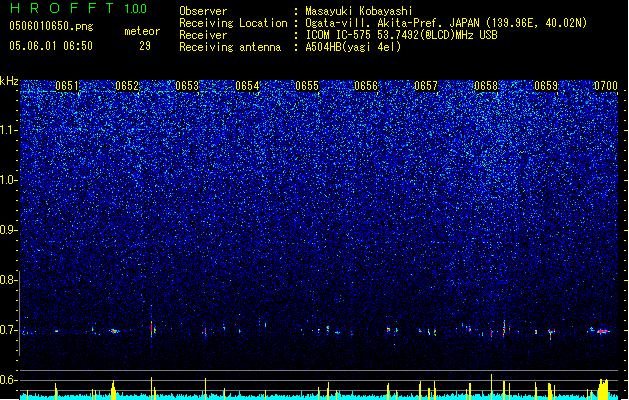Select the A504HB(yagi 4el) antenna text

pyautogui.click(x=353, y=47)
